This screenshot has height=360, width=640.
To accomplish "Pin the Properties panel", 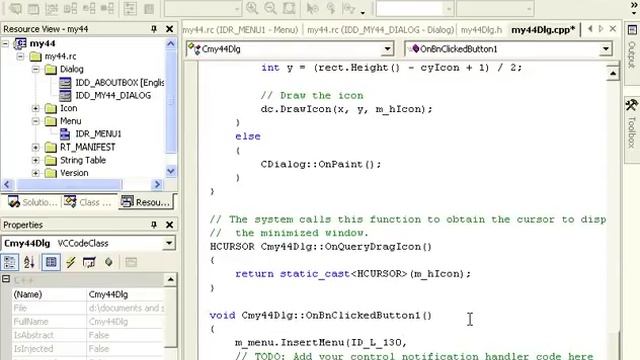I will coord(154,224).
